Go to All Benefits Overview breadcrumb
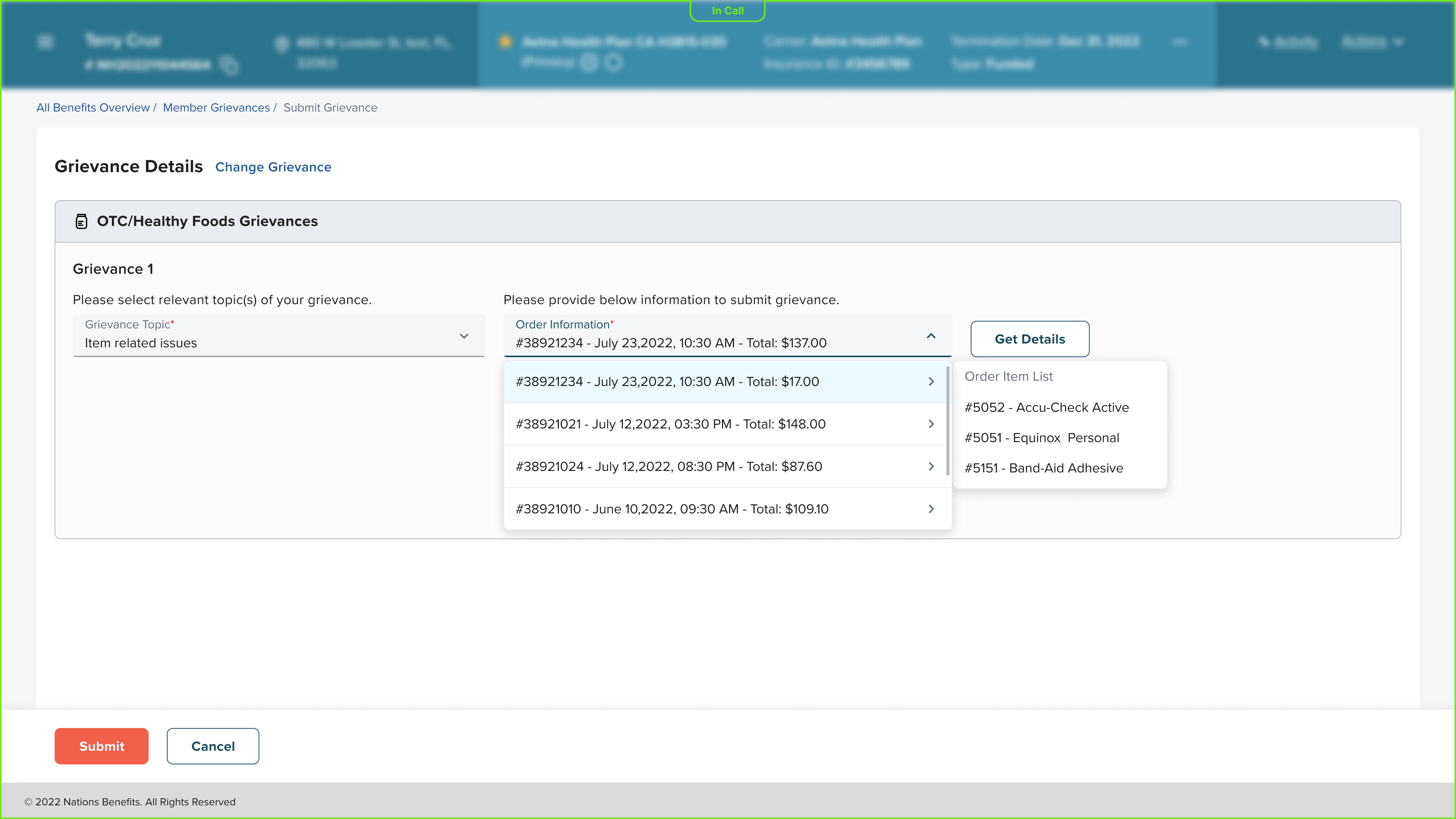 point(93,107)
